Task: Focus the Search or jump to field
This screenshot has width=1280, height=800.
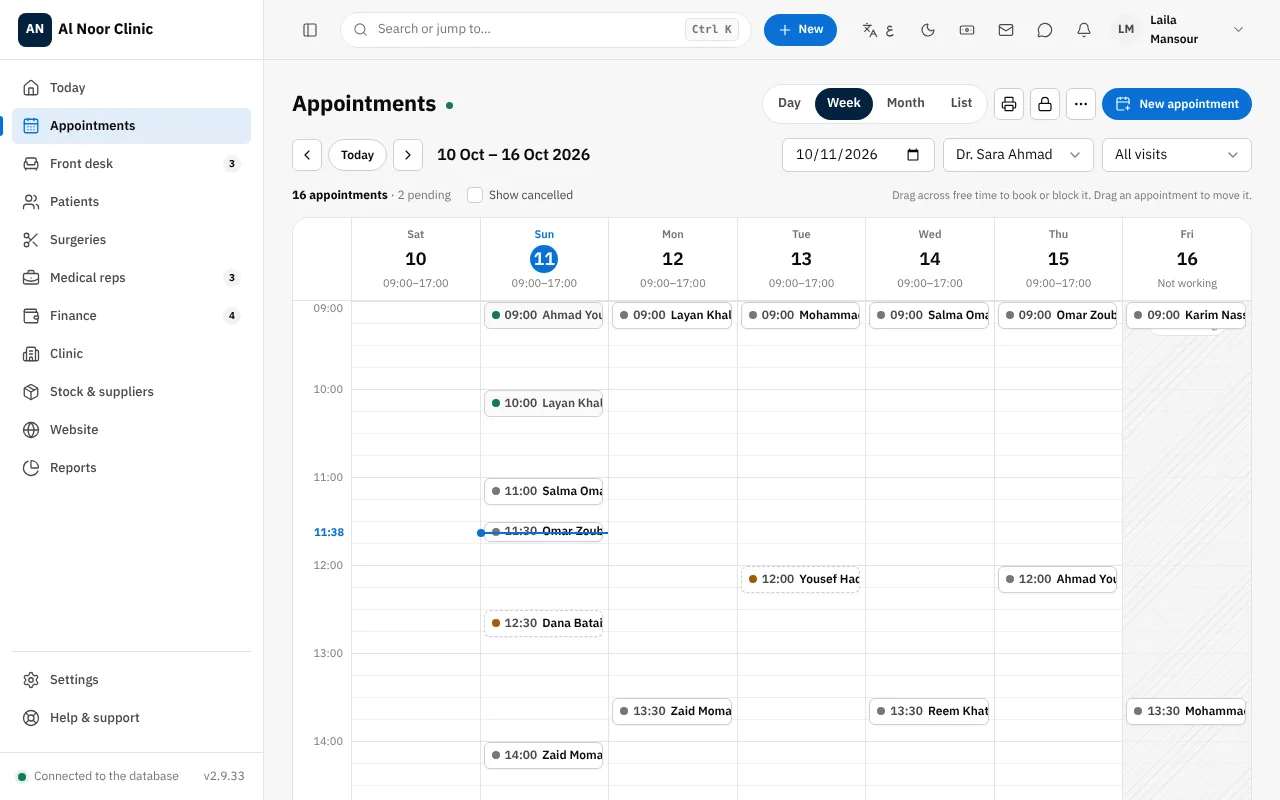Action: pyautogui.click(x=545, y=30)
